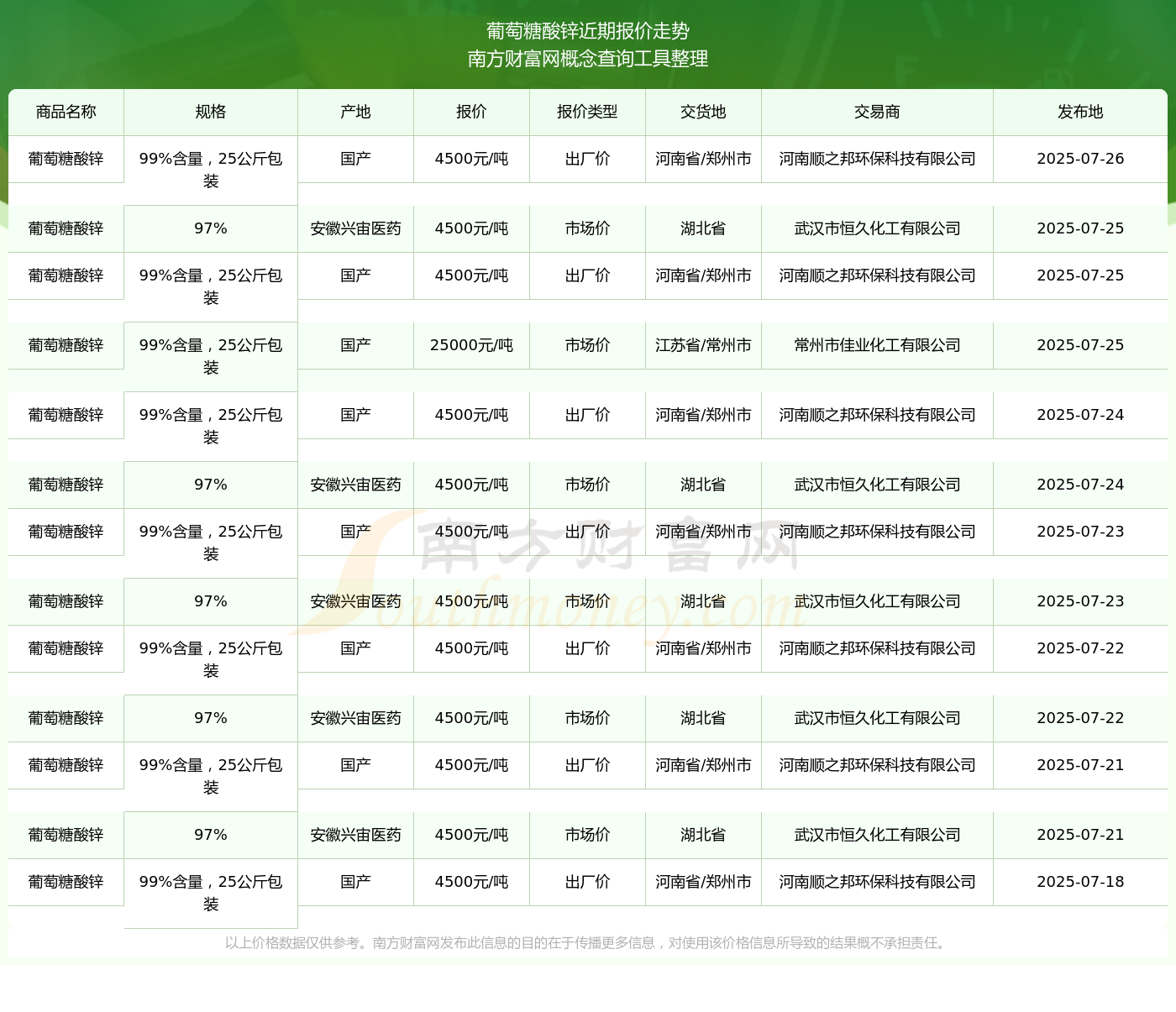1176x1012 pixels.
Task: Click the date cell 2025-07-26
Action: (x=1080, y=159)
